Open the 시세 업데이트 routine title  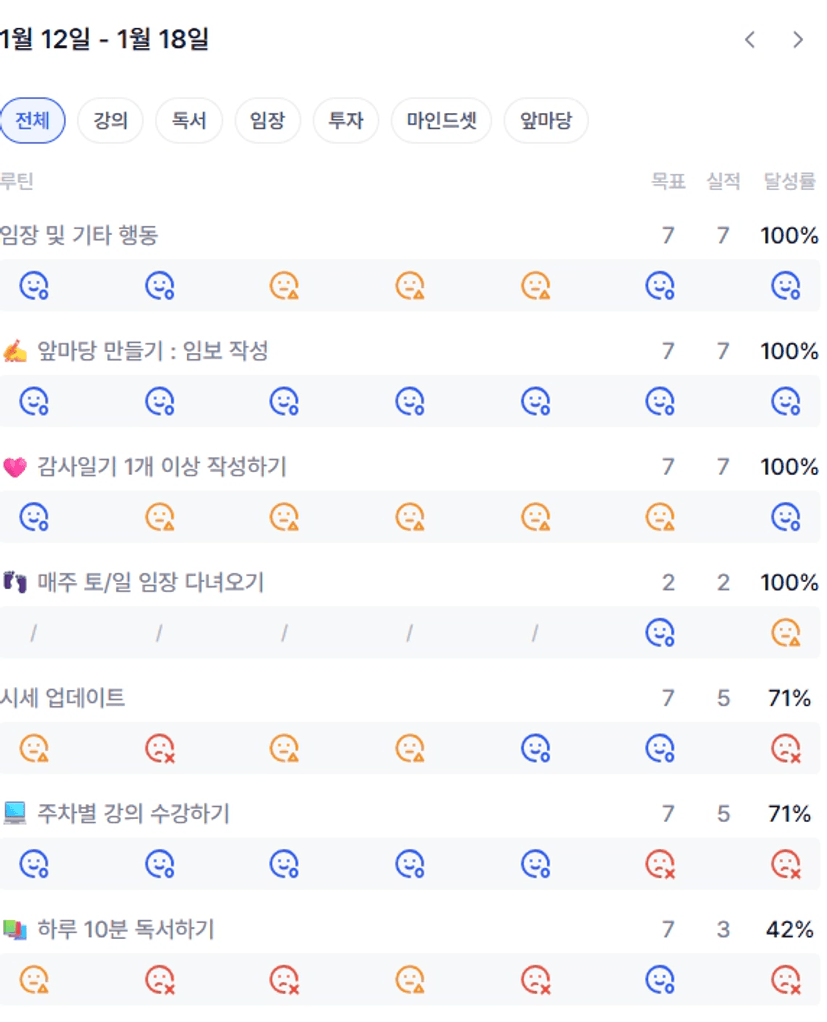[x=63, y=698]
